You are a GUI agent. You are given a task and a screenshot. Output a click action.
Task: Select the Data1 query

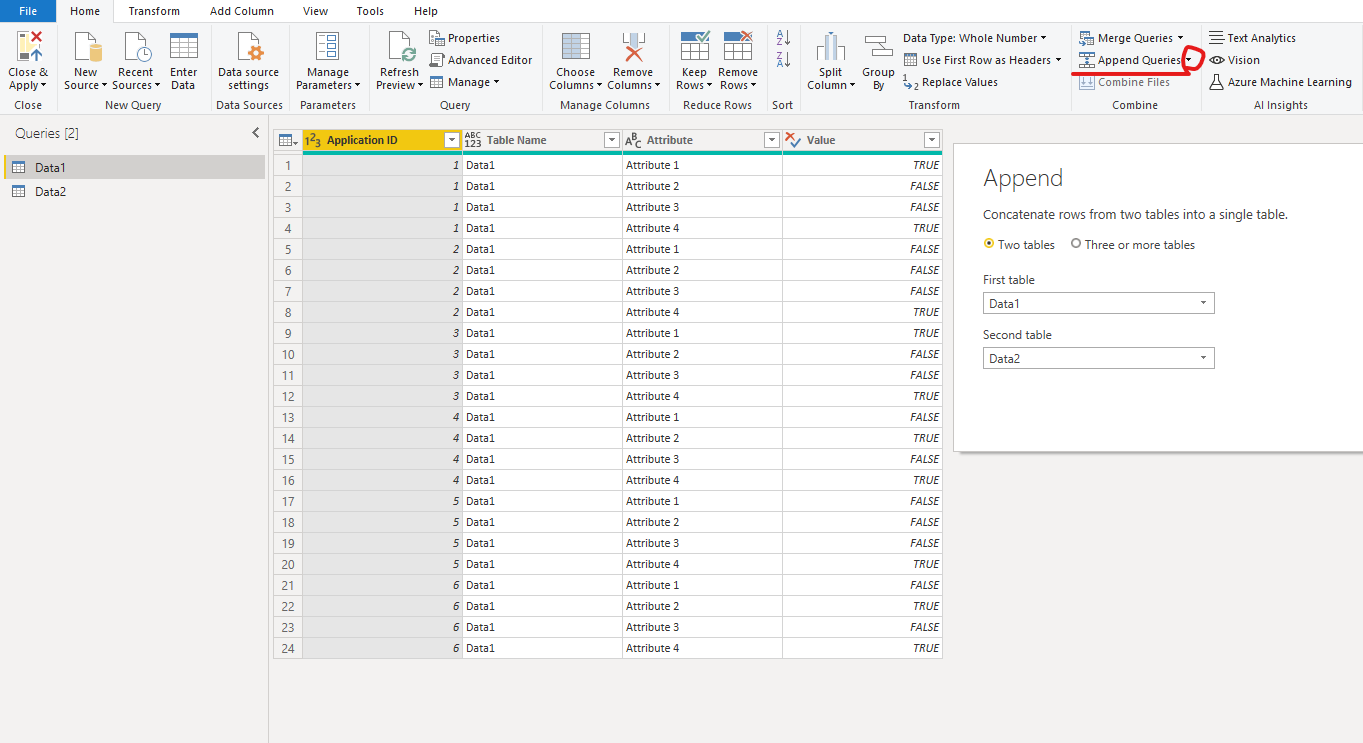coord(134,167)
